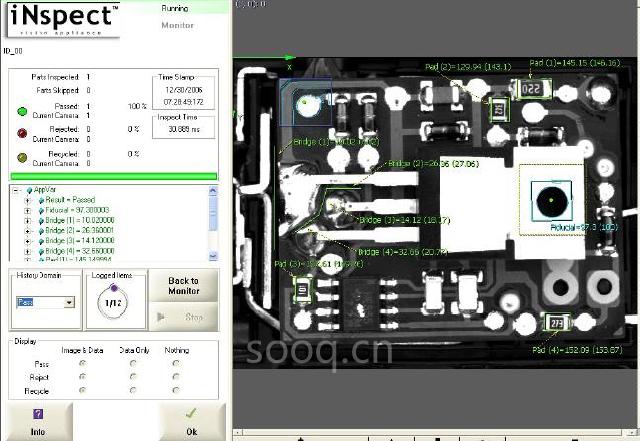Open the History Domain dropdown
Viewport: 640px width, 441px height.
click(x=69, y=302)
